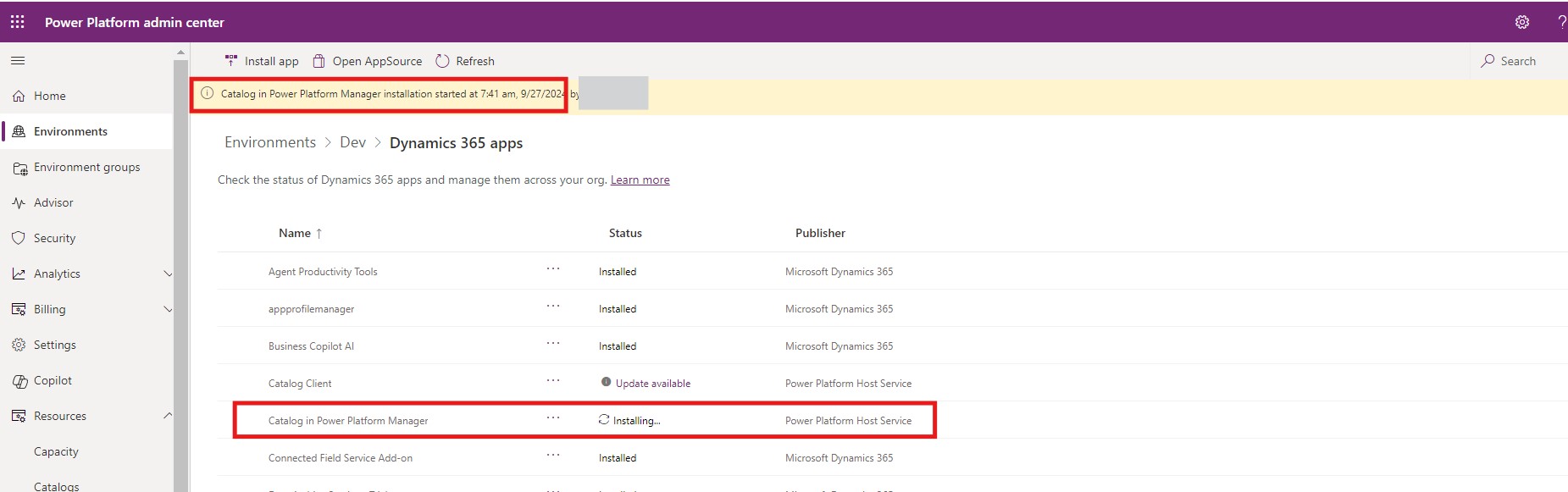
Task: Go to Home in sidebar
Action: click(x=49, y=97)
